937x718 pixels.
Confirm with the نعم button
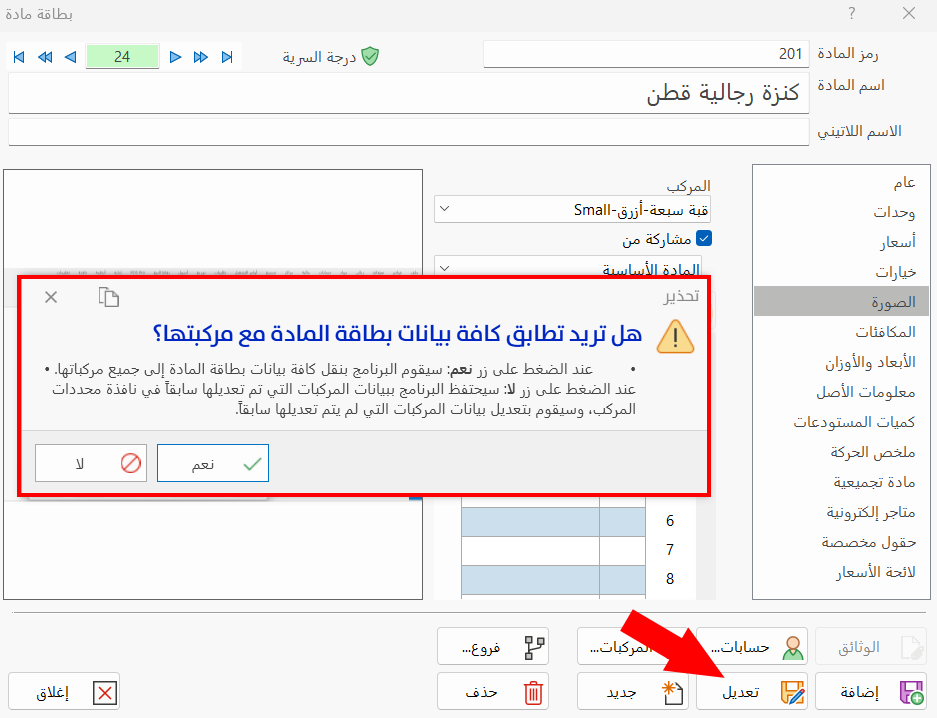(213, 463)
